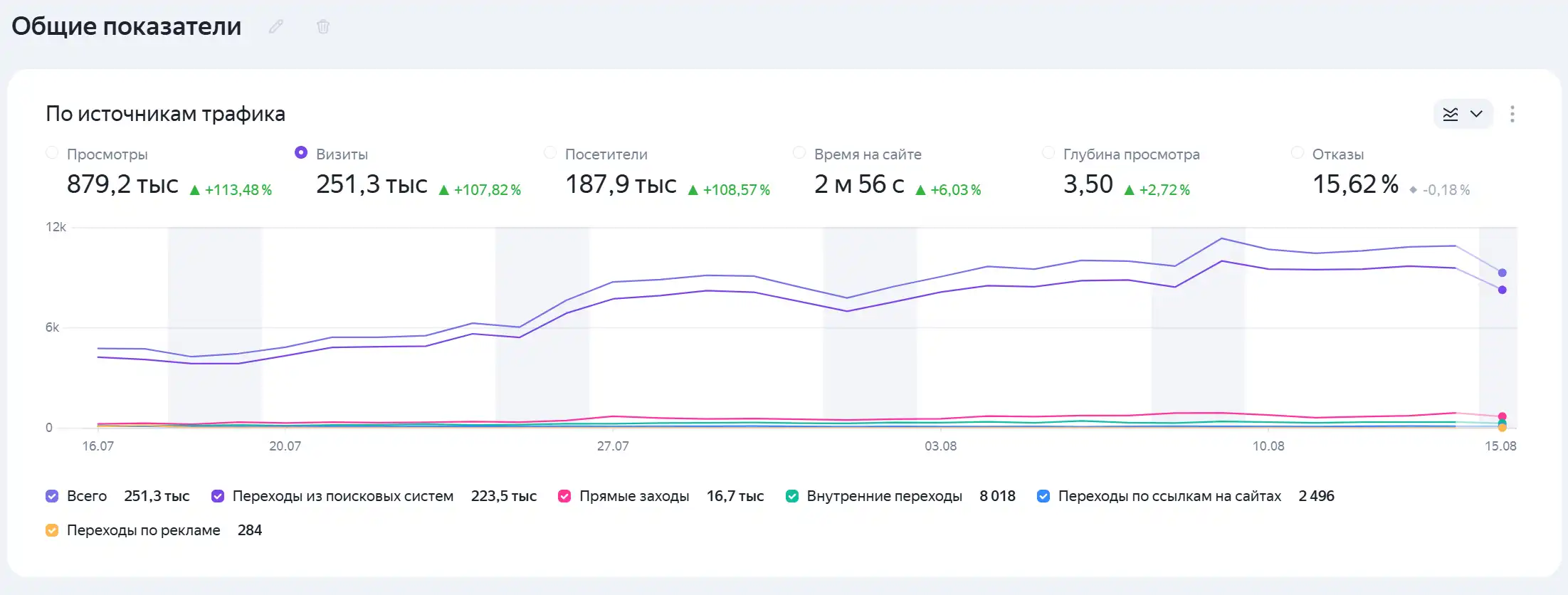The width and height of the screenshot is (1568, 595).
Task: Click the 187,9 тыс visitors value
Action: click(621, 184)
